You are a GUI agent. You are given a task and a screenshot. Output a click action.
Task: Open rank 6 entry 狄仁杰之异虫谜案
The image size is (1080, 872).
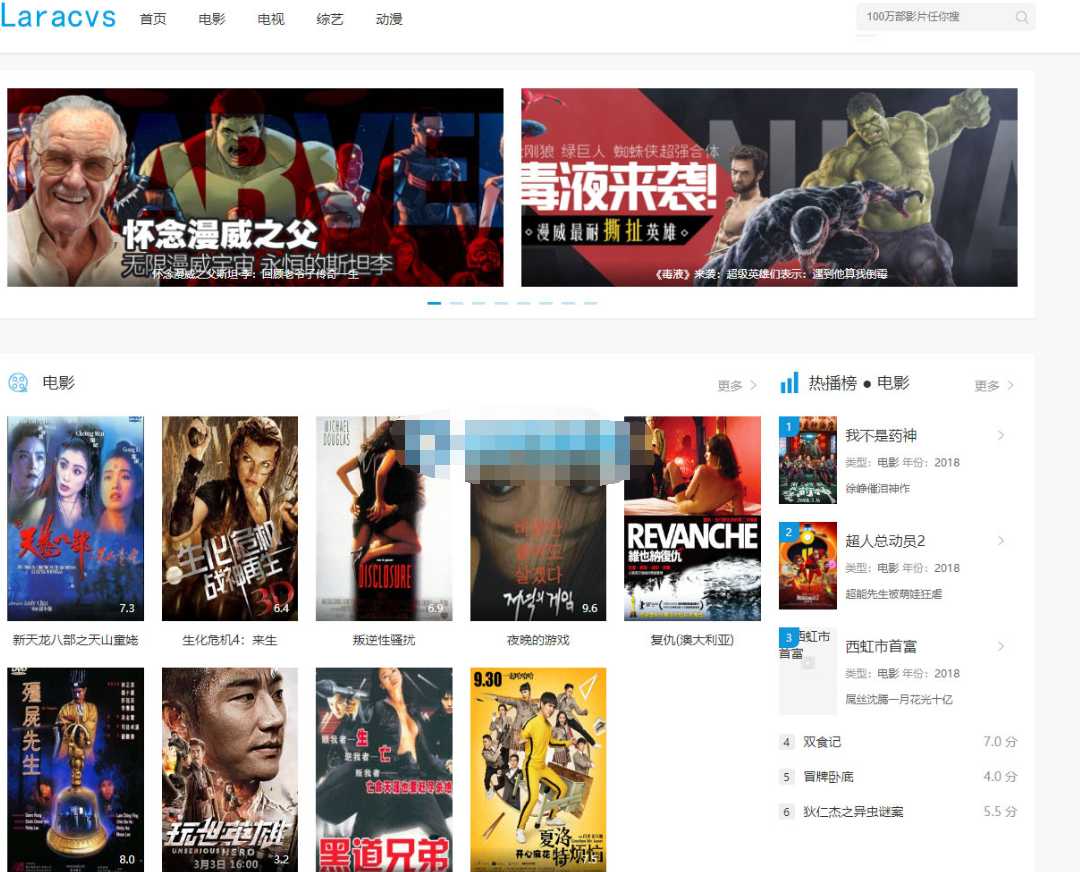click(853, 812)
